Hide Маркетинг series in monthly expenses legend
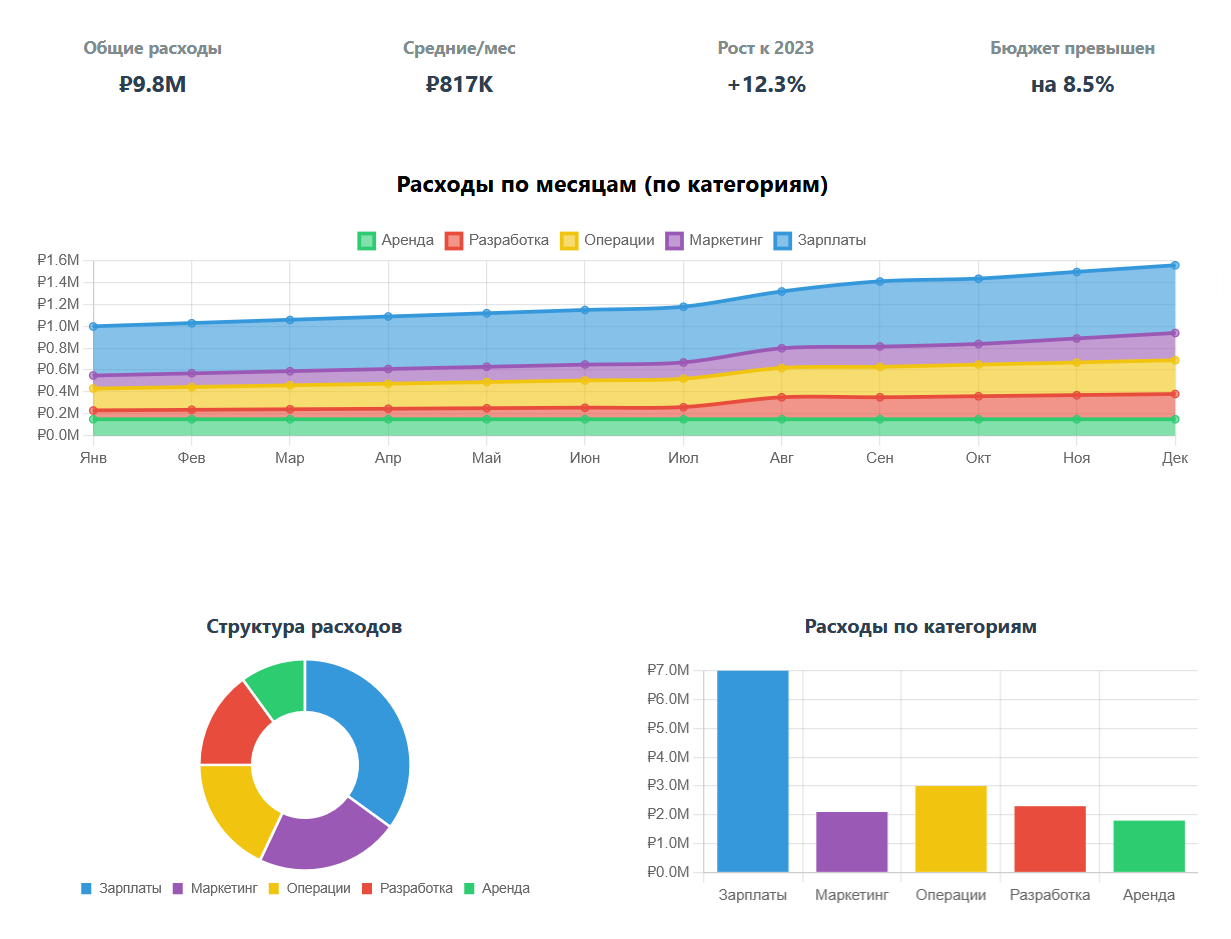The height and width of the screenshot is (939, 1231). tap(714, 240)
